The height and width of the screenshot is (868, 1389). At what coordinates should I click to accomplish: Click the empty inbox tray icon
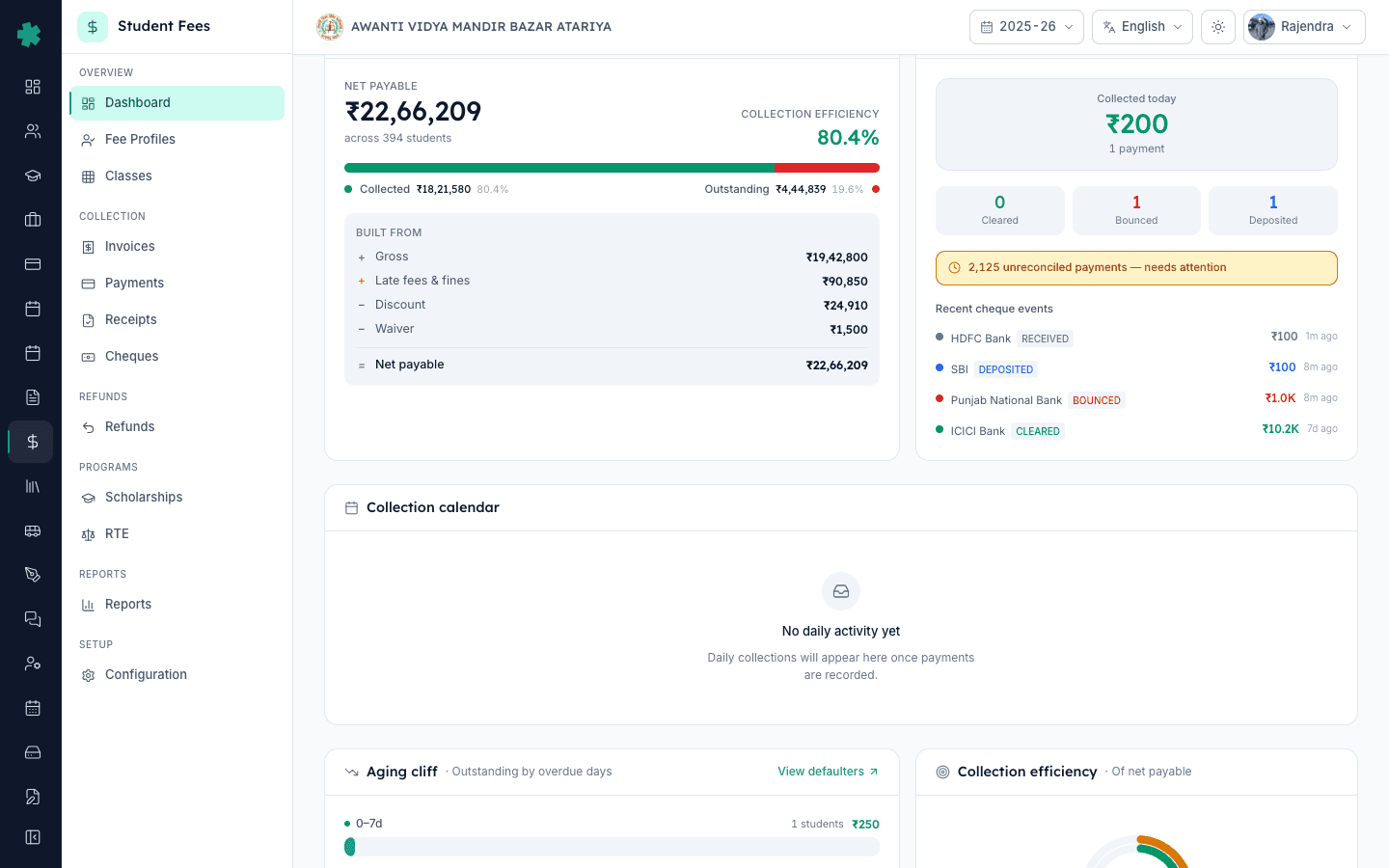pyautogui.click(x=841, y=591)
